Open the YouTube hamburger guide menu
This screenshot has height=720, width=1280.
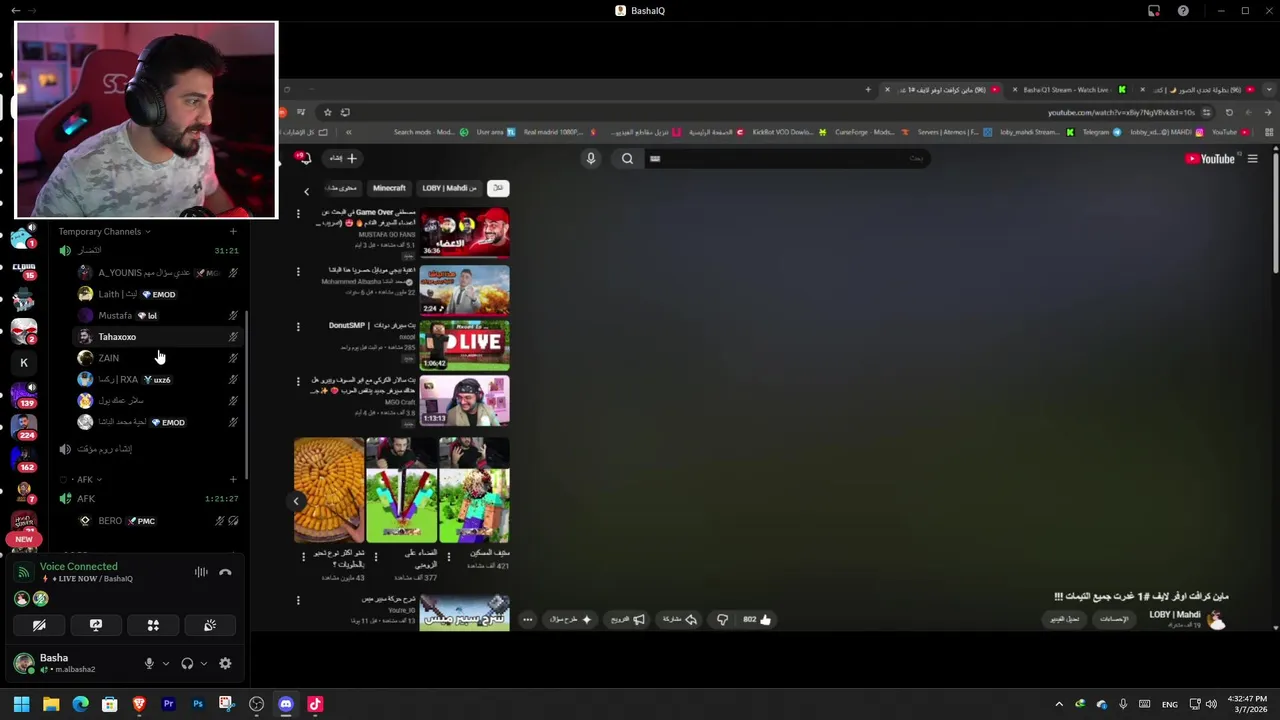pos(1252,159)
